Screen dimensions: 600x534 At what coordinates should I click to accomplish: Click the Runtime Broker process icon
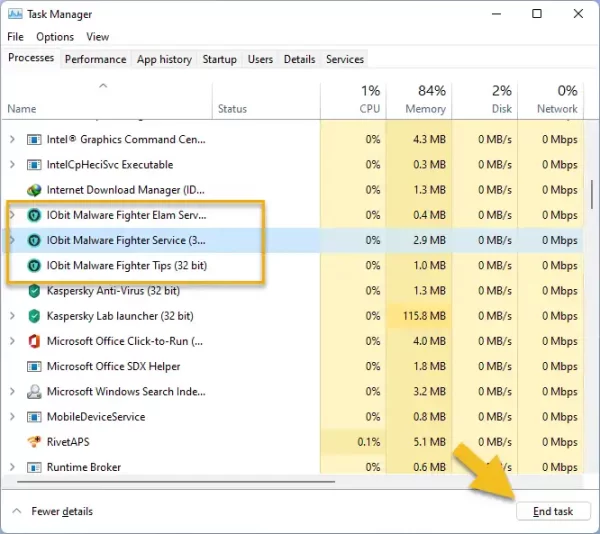click(34, 467)
